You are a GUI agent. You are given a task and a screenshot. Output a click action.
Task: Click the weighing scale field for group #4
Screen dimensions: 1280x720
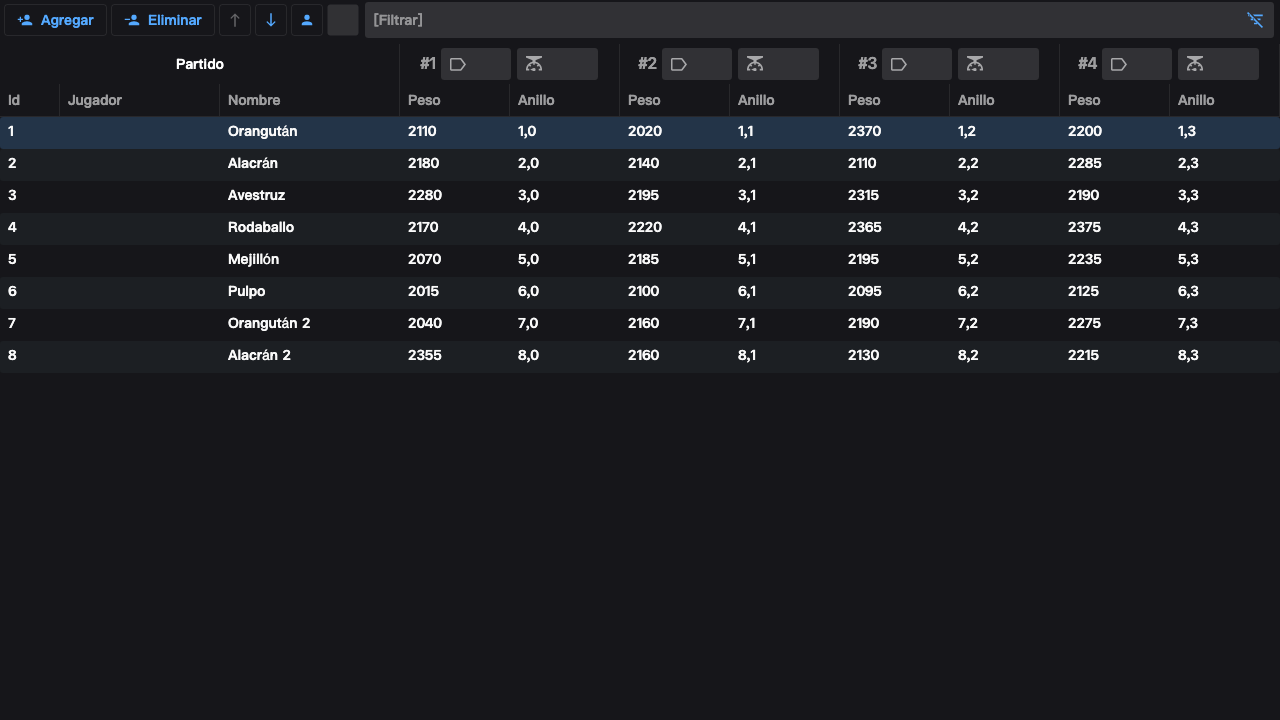[1218, 64]
